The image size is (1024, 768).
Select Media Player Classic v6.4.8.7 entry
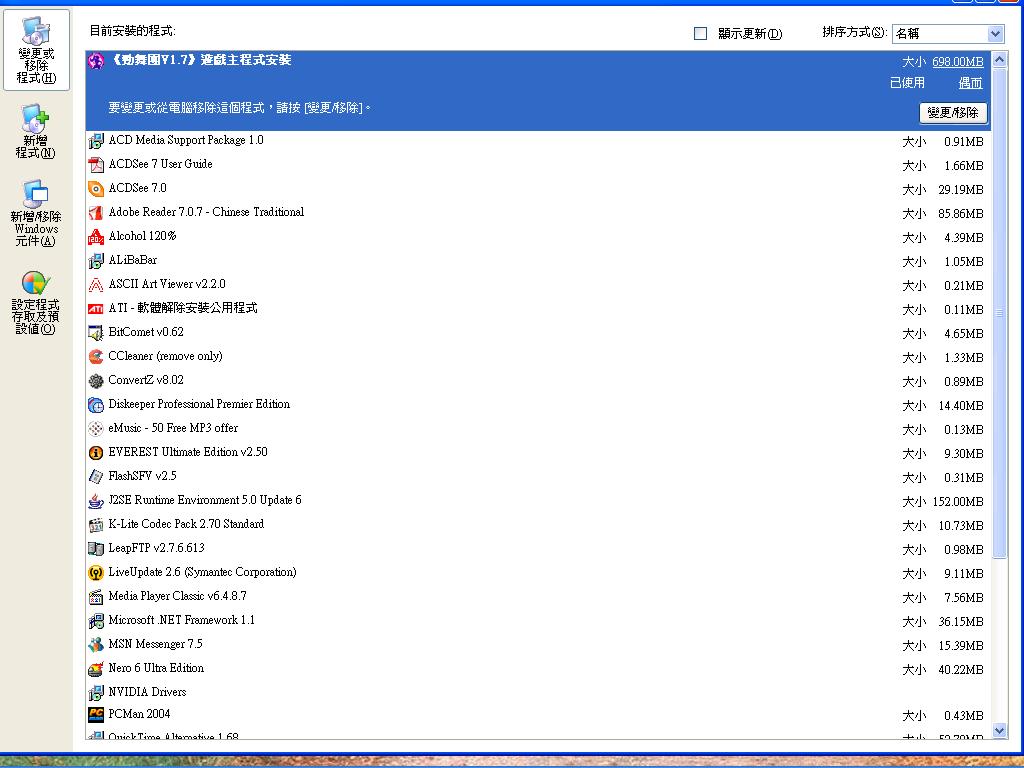click(x=177, y=597)
